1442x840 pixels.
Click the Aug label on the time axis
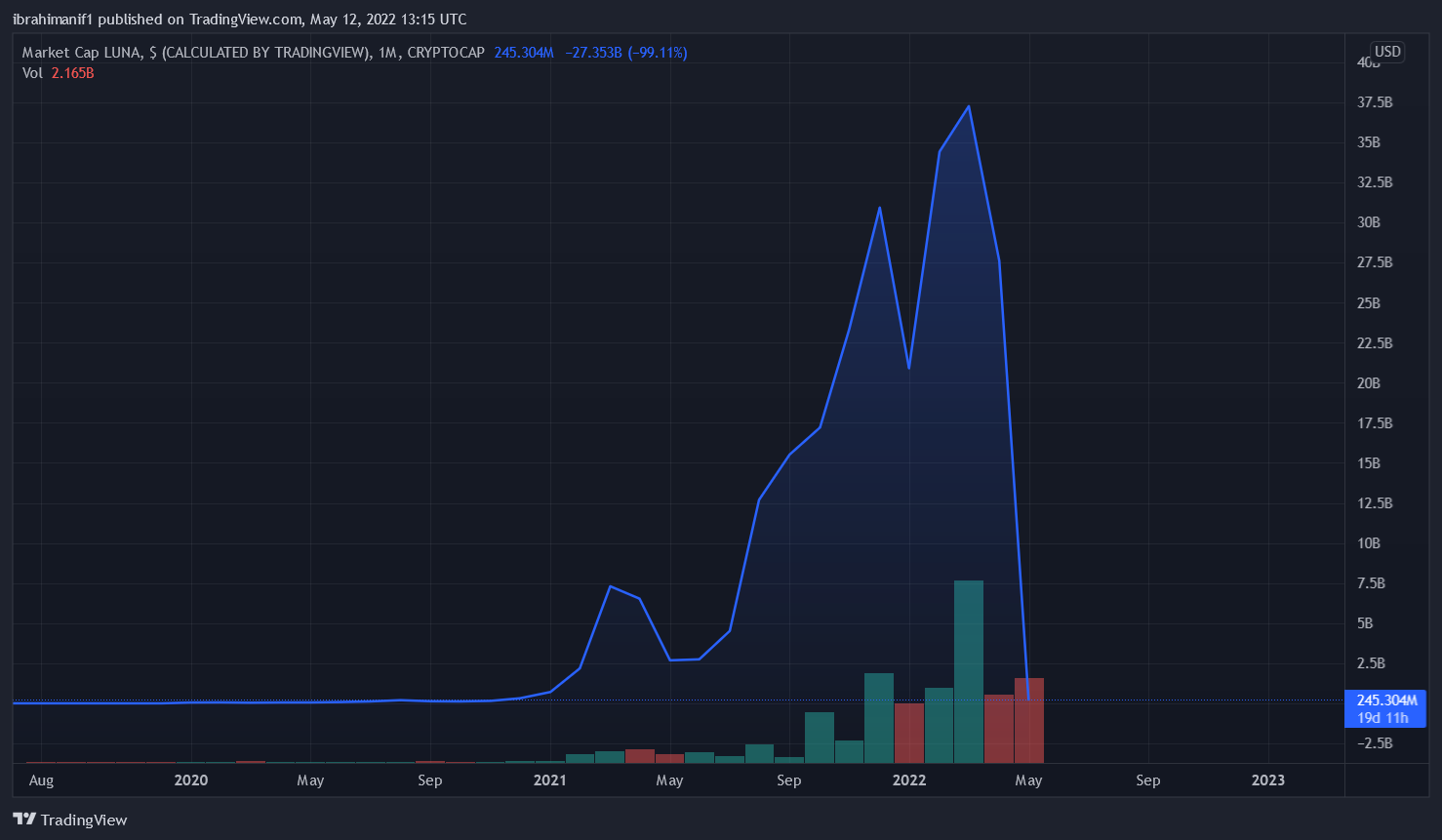click(x=41, y=780)
